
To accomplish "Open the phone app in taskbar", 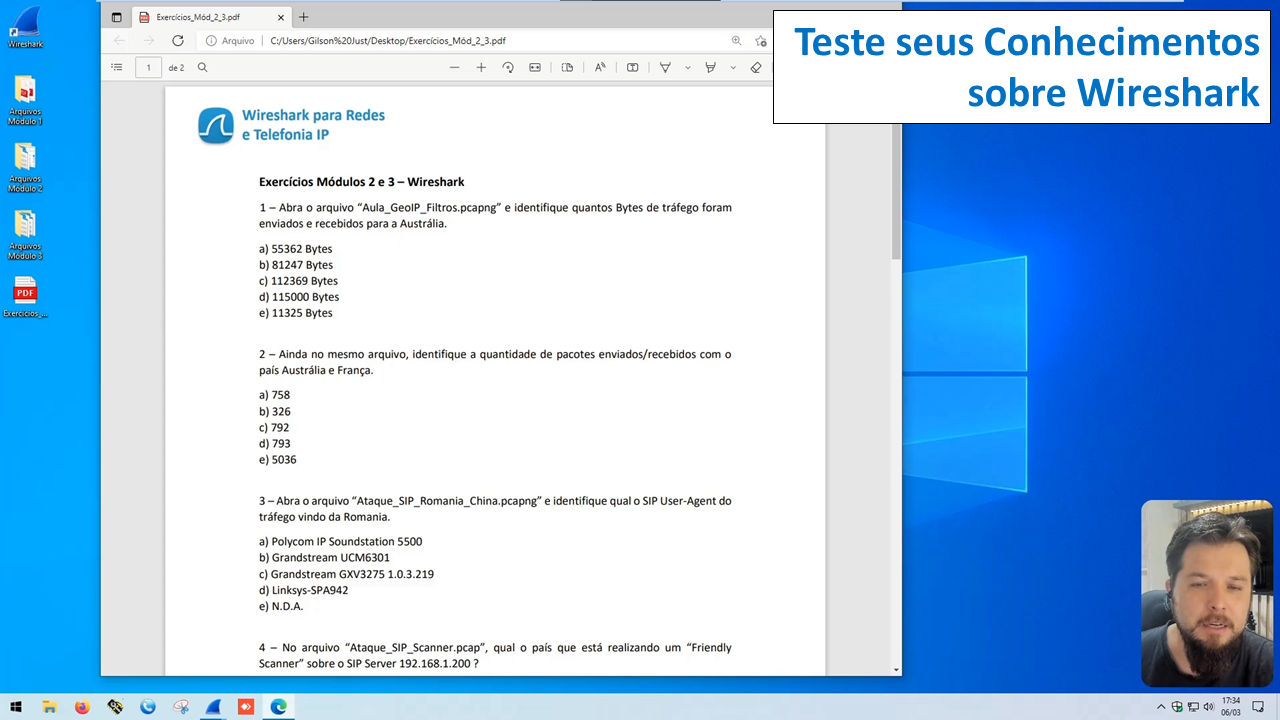I will (x=148, y=707).
